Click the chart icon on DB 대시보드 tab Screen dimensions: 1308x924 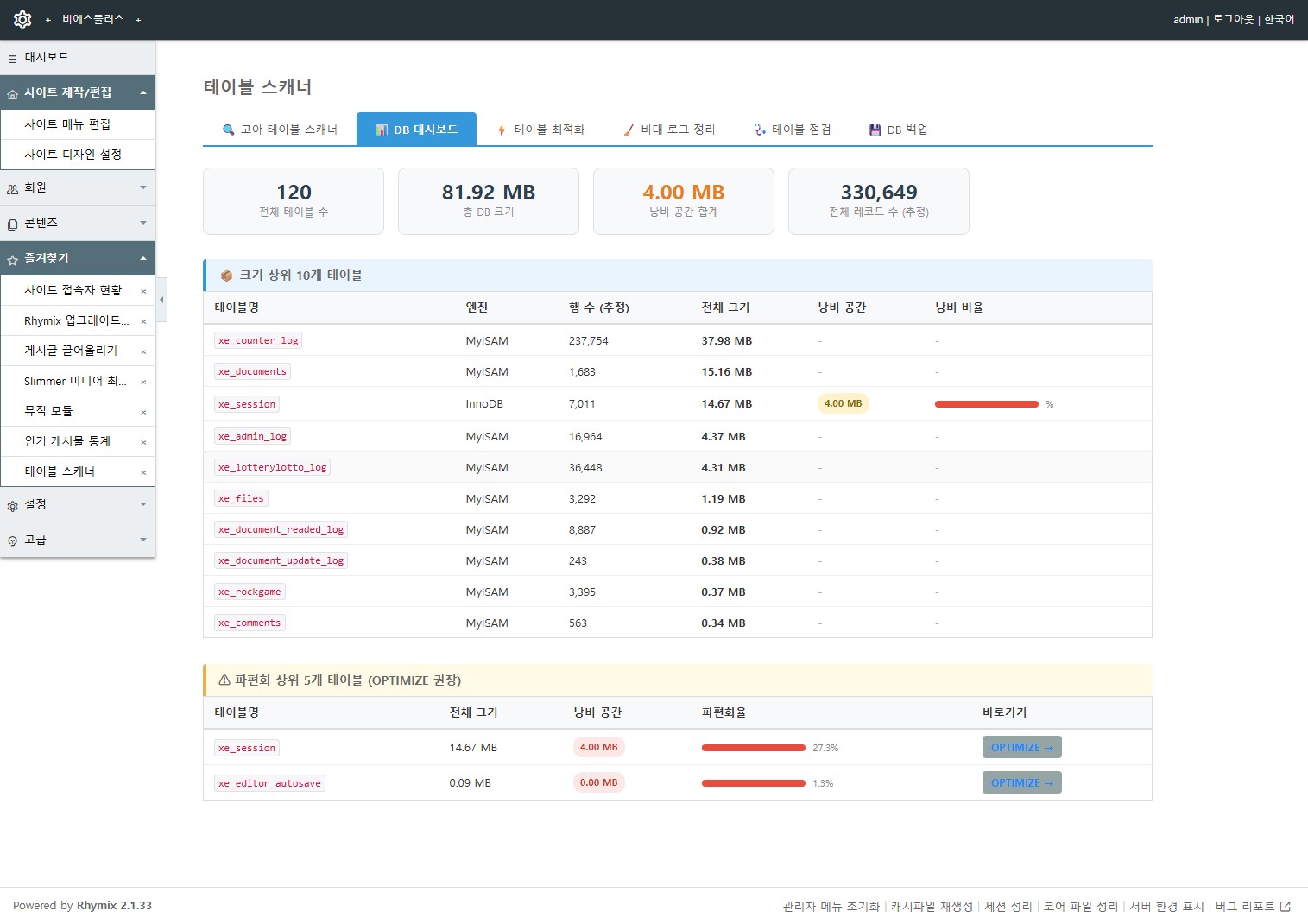click(x=382, y=130)
